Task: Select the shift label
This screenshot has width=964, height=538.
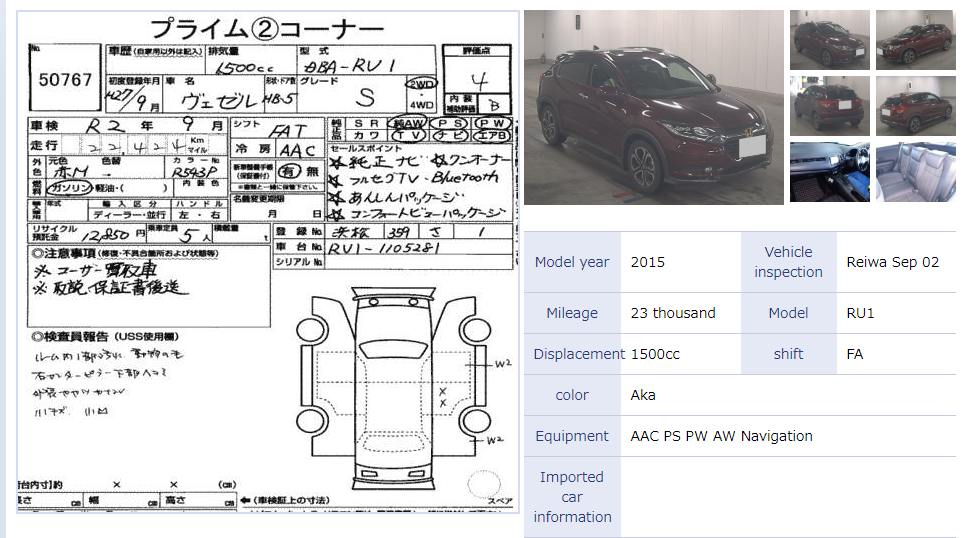Action: coord(788,354)
